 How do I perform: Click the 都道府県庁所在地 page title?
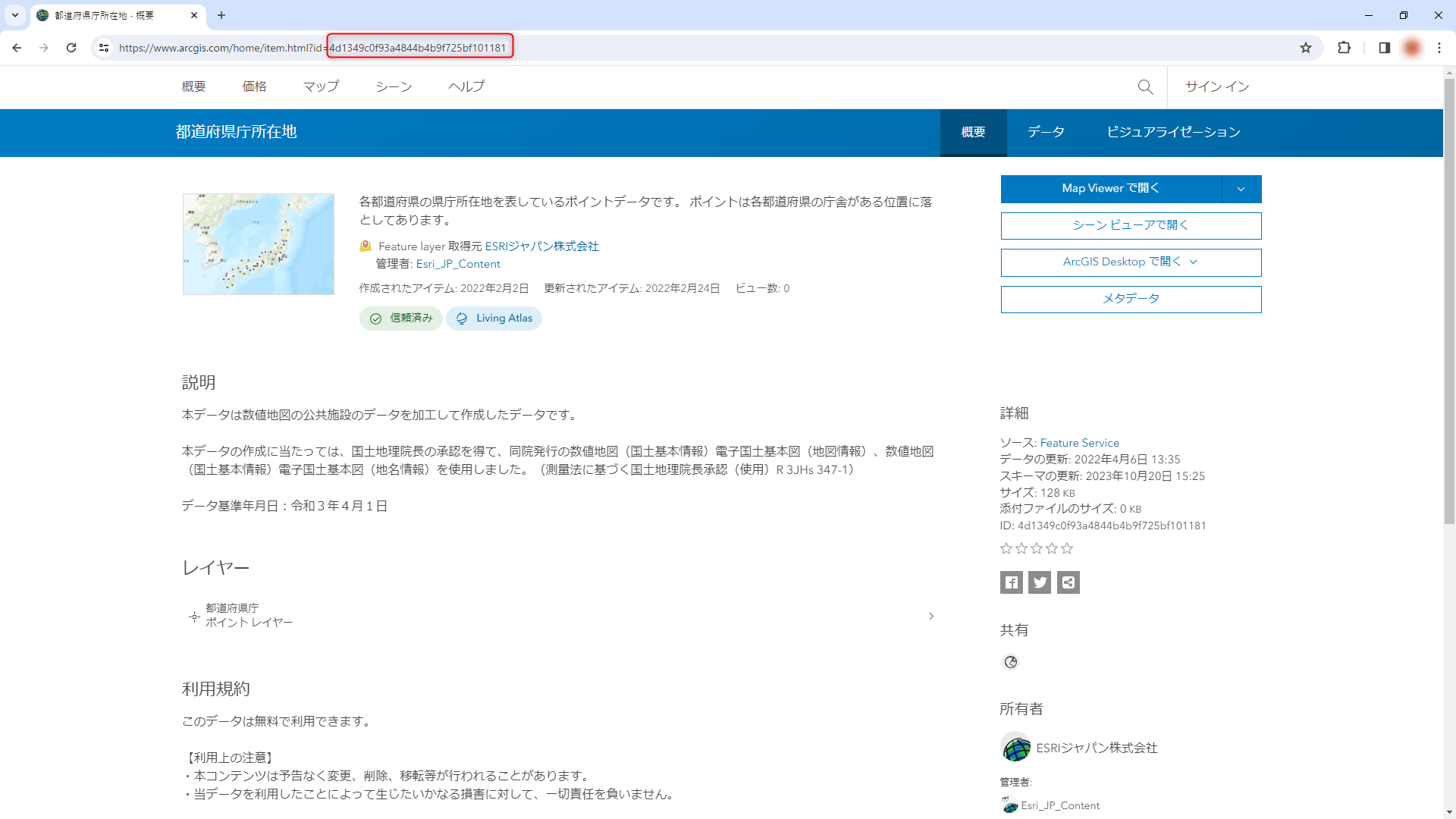click(x=237, y=133)
